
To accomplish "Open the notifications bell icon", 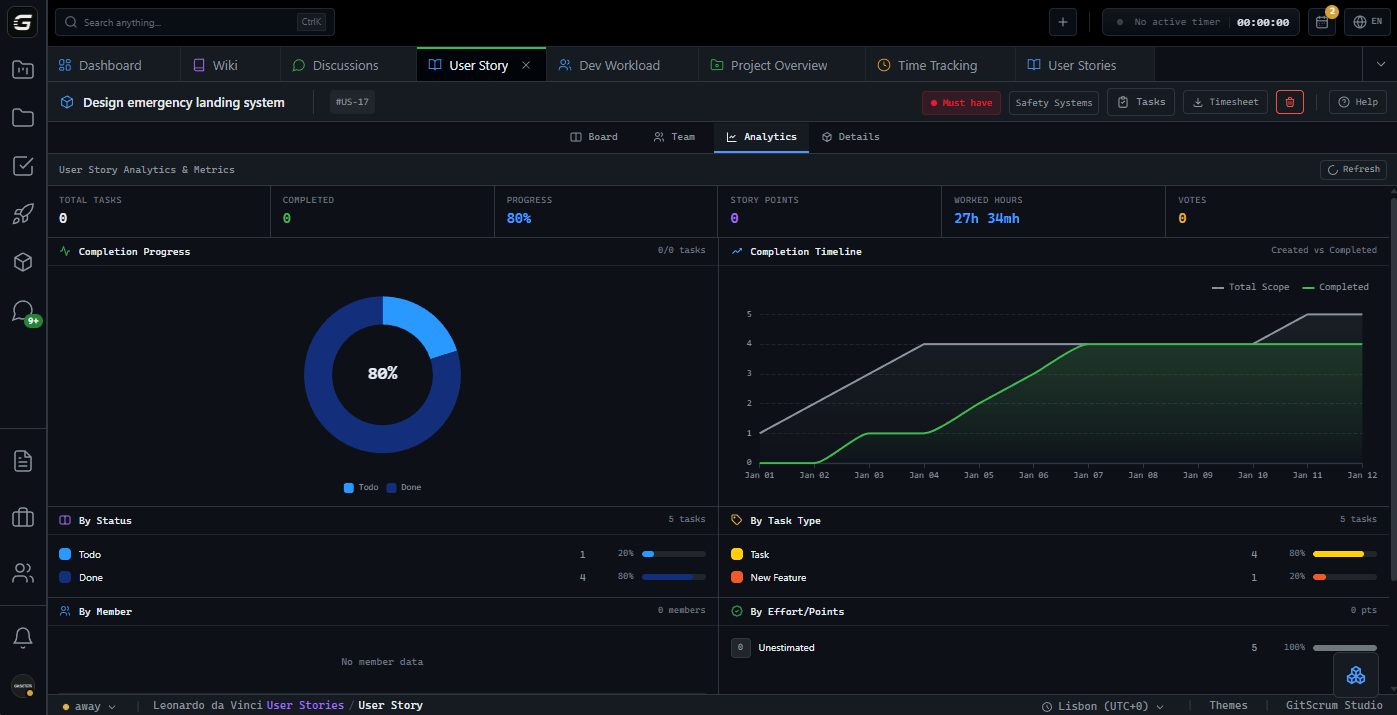I will click(22, 637).
